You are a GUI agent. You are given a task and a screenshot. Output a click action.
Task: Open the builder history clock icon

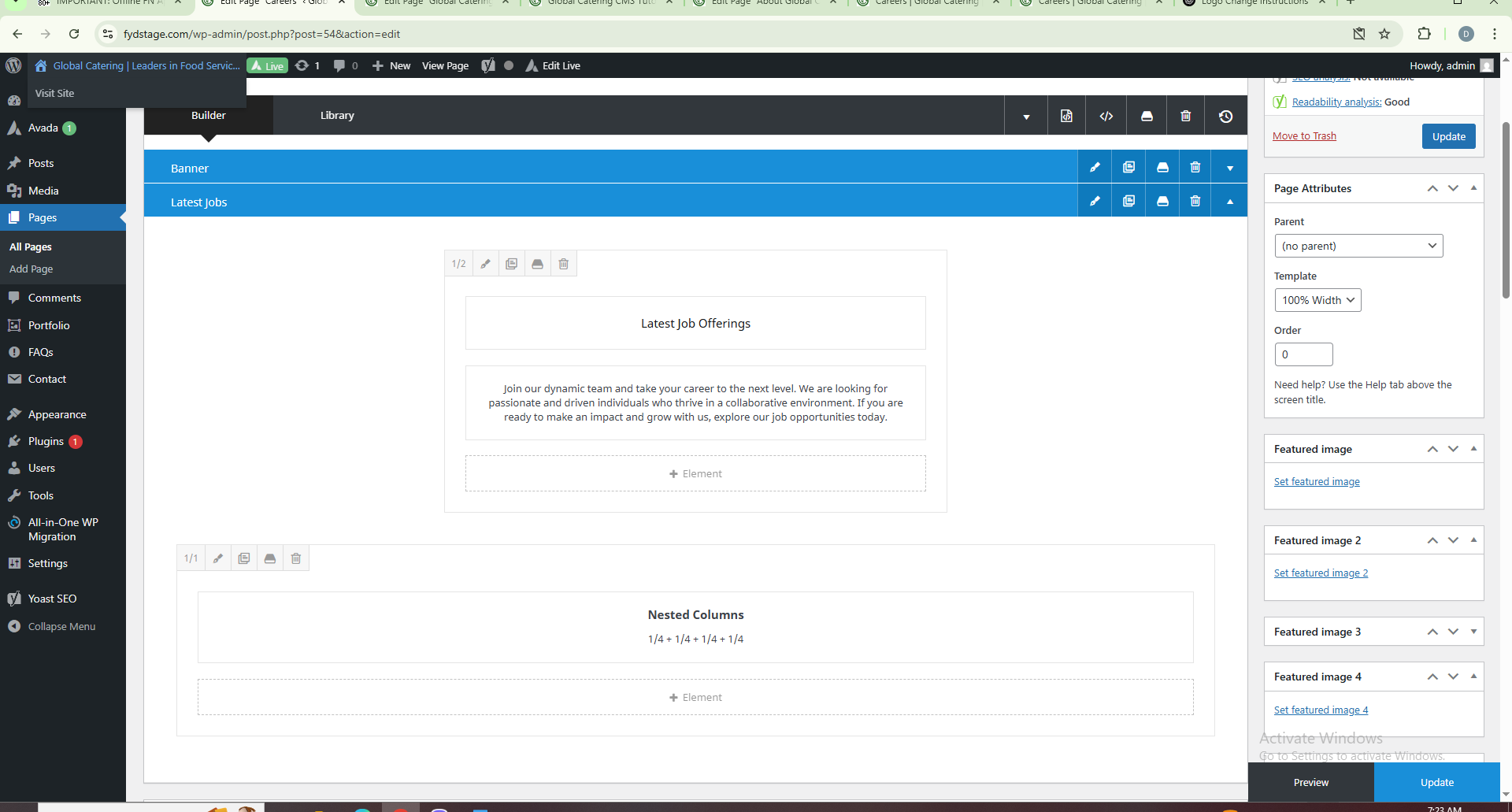(1225, 117)
